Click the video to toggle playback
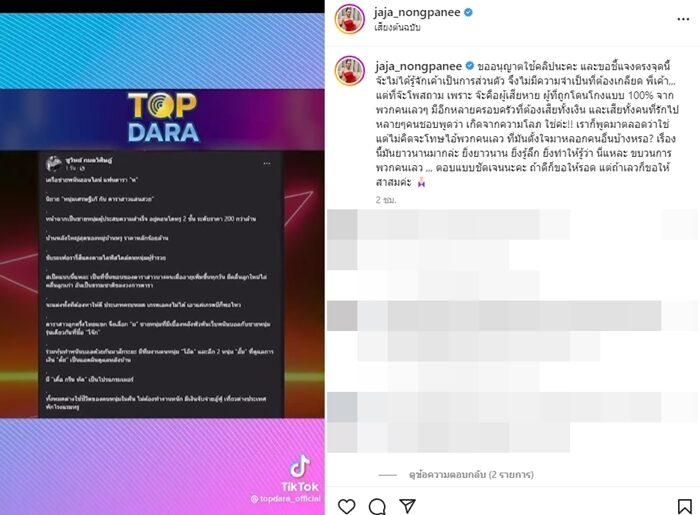Viewport: 700px width, 515px height. [x=162, y=264]
